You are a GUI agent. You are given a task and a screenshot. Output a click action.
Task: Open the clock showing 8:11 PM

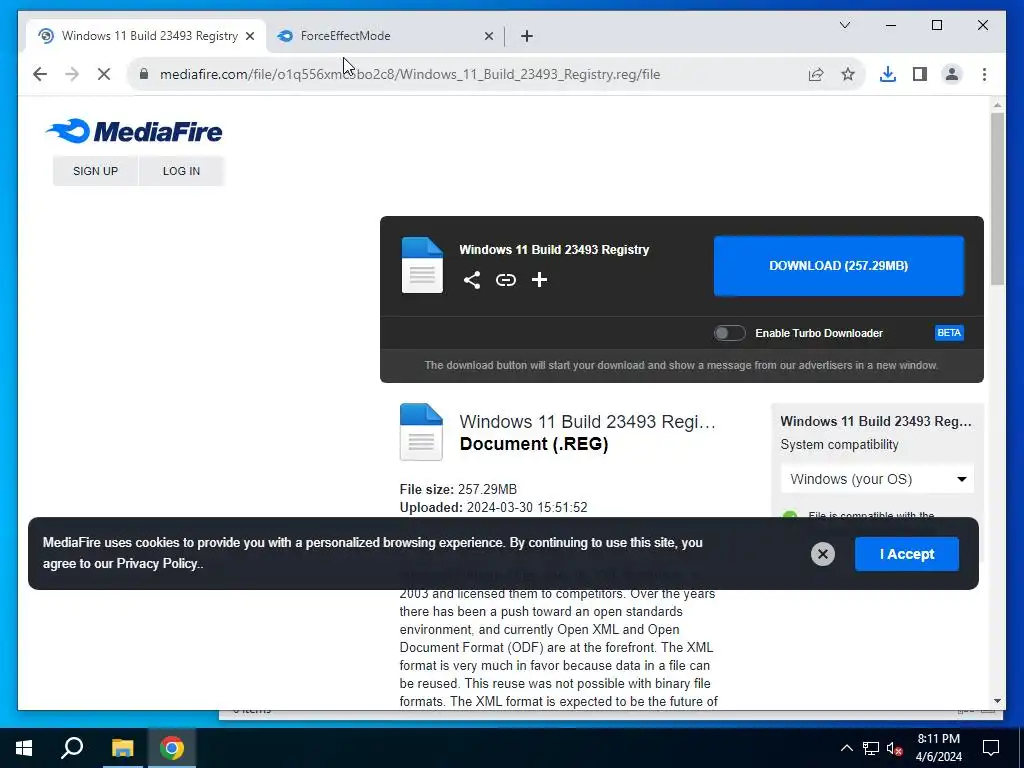point(938,748)
